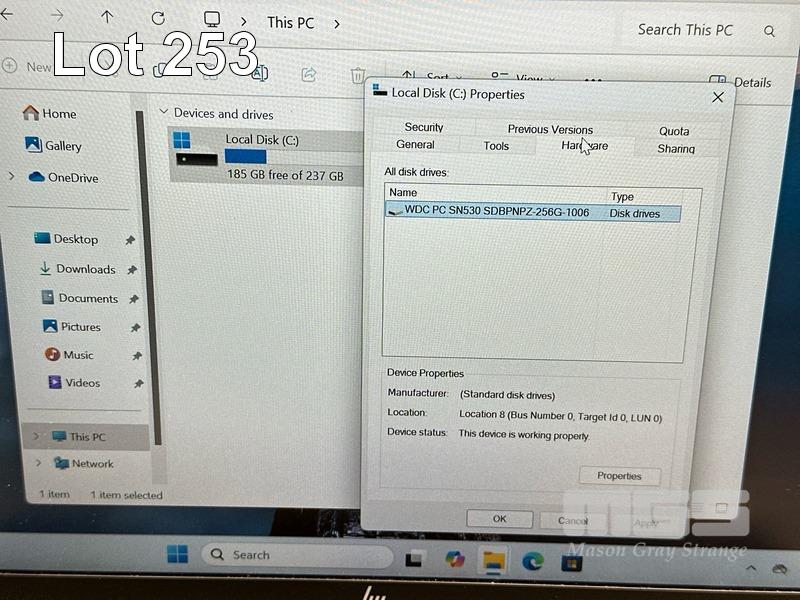800x600 pixels.
Task: Click the Properties button in dialog
Action: click(619, 476)
